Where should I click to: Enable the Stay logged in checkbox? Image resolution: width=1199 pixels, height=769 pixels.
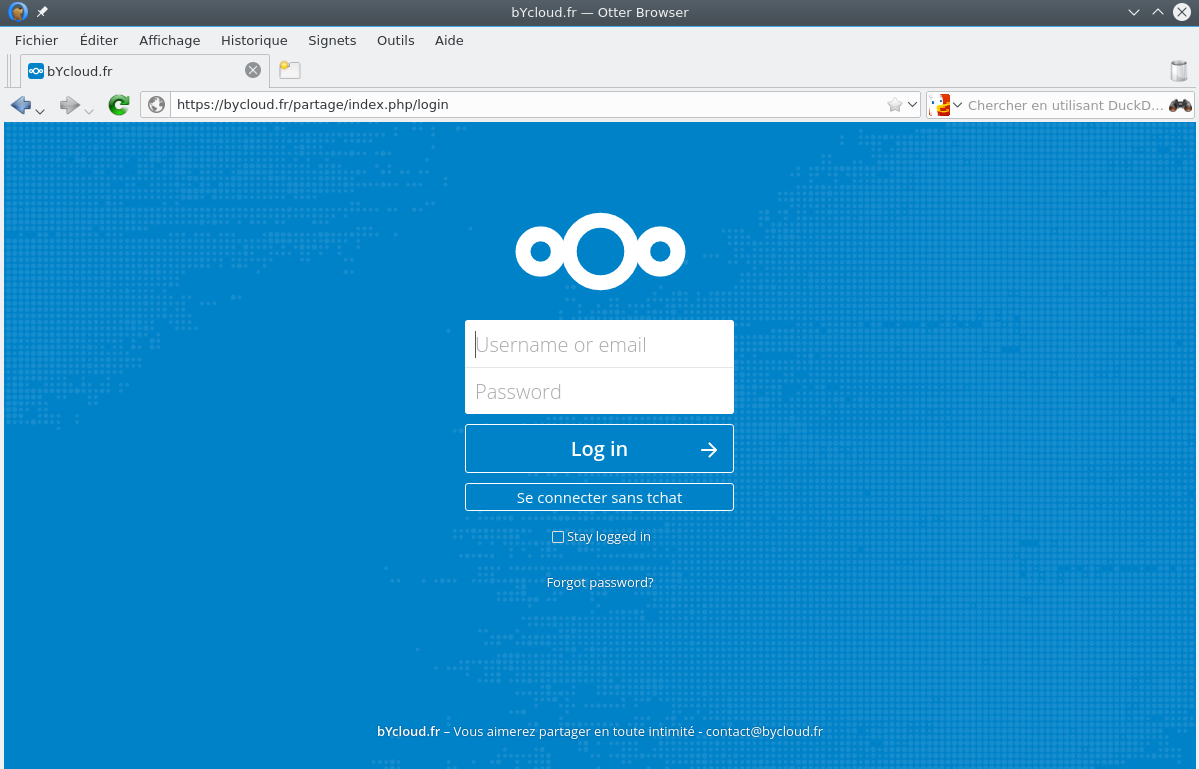[558, 537]
